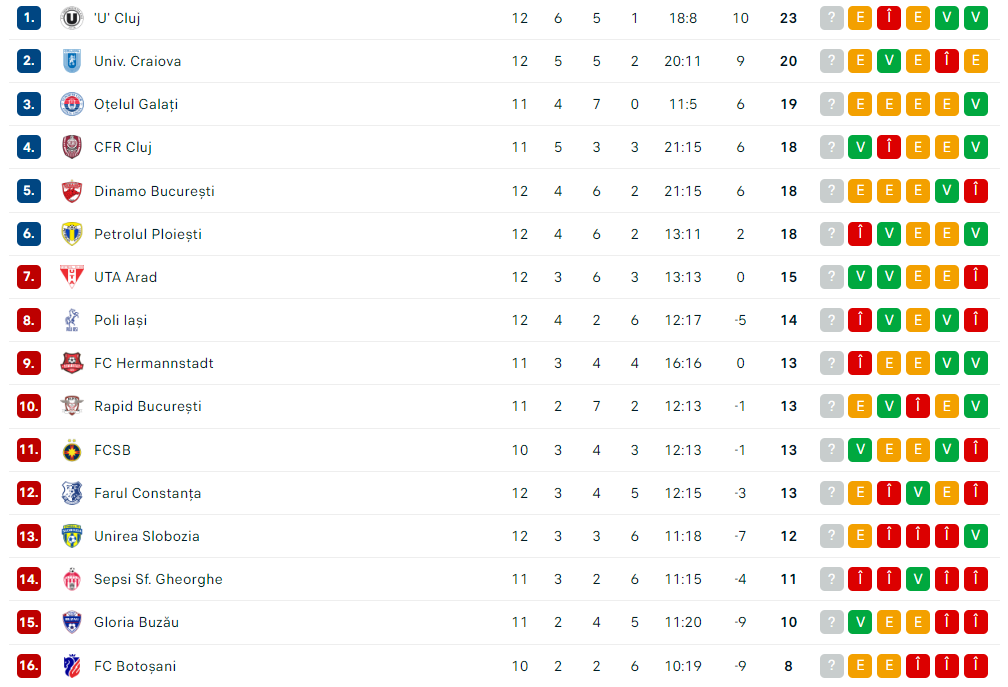
Task: Click the 'U' Cluj club crest
Action: pyautogui.click(x=71, y=18)
